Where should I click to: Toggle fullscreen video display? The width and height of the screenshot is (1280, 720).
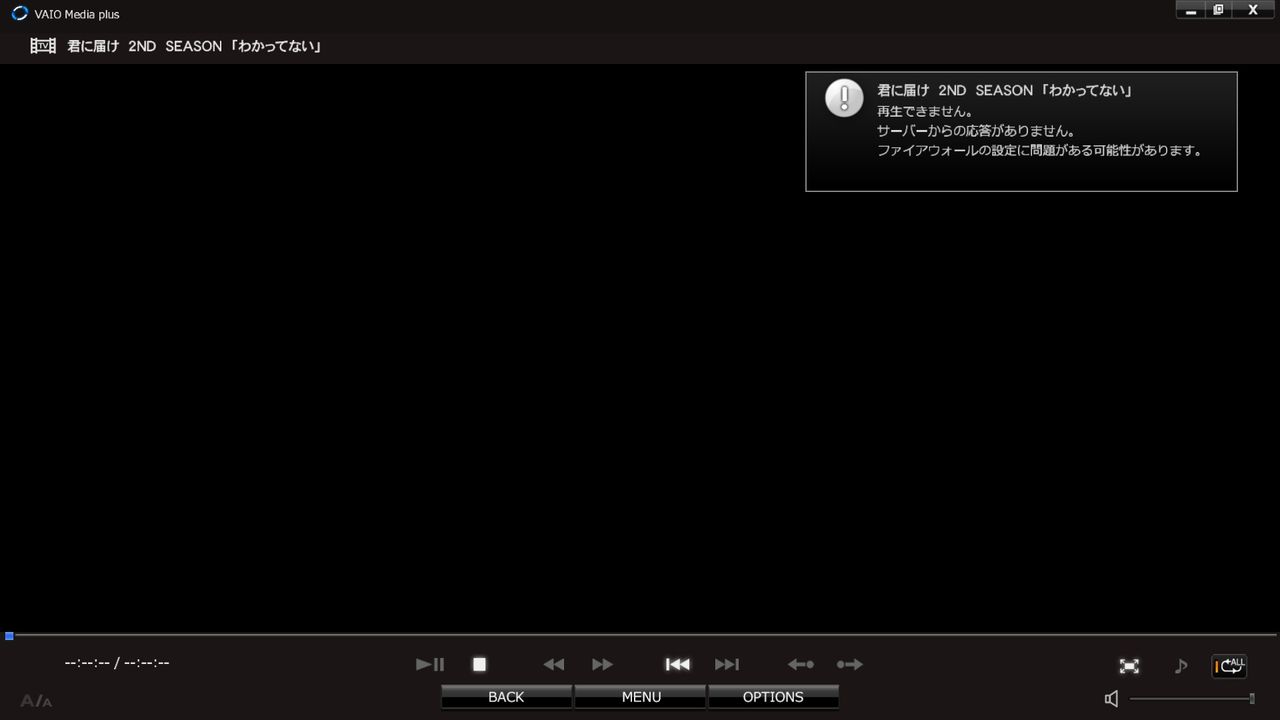(1129, 665)
